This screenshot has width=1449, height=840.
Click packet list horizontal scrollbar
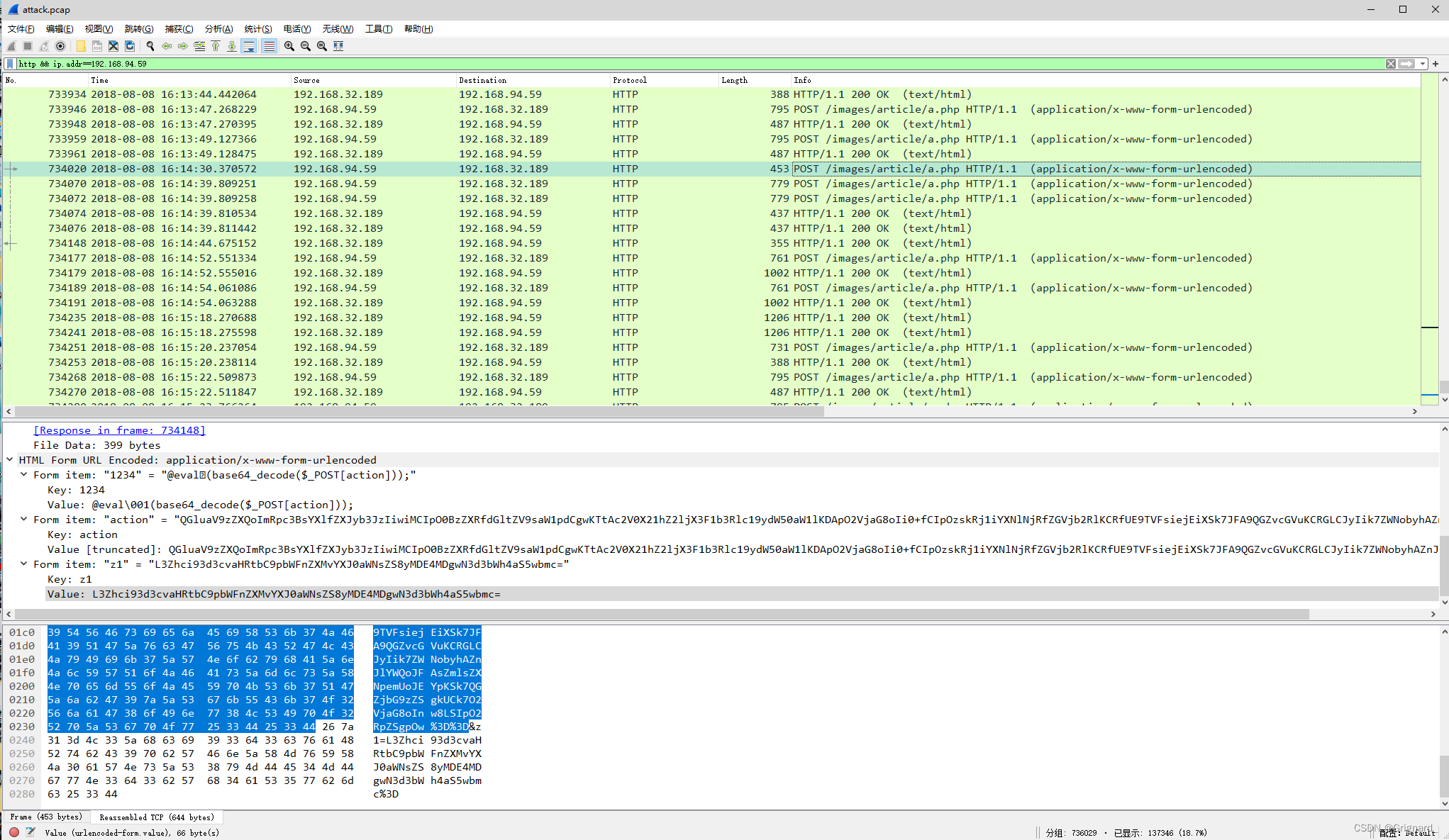(x=418, y=411)
